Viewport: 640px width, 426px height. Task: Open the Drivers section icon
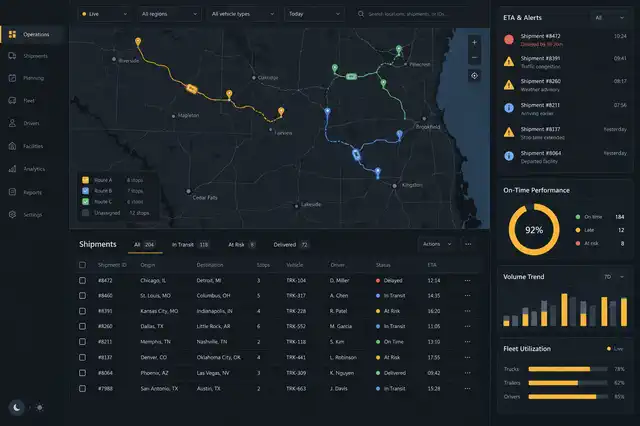(x=13, y=123)
